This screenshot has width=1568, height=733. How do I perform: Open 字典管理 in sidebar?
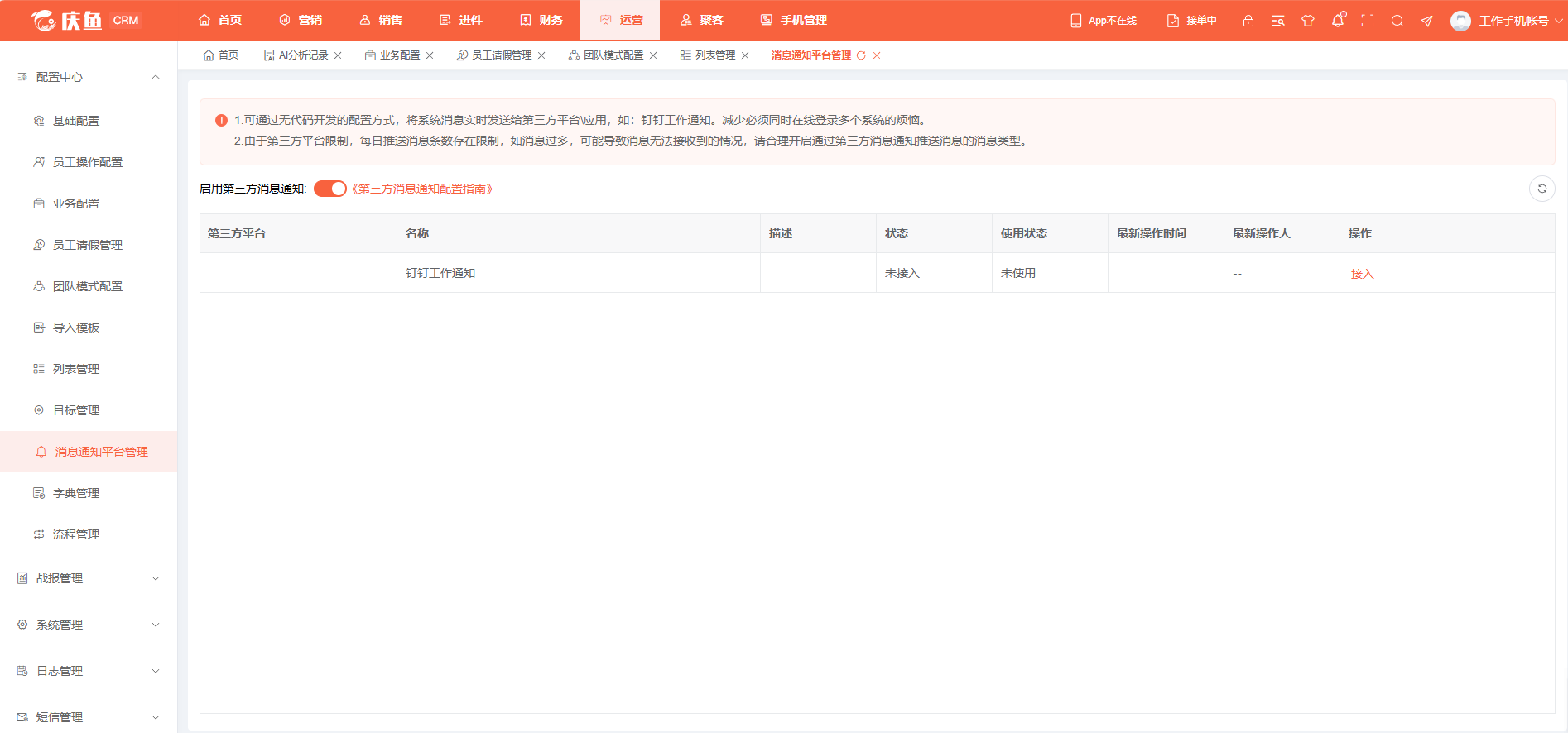tap(89, 493)
